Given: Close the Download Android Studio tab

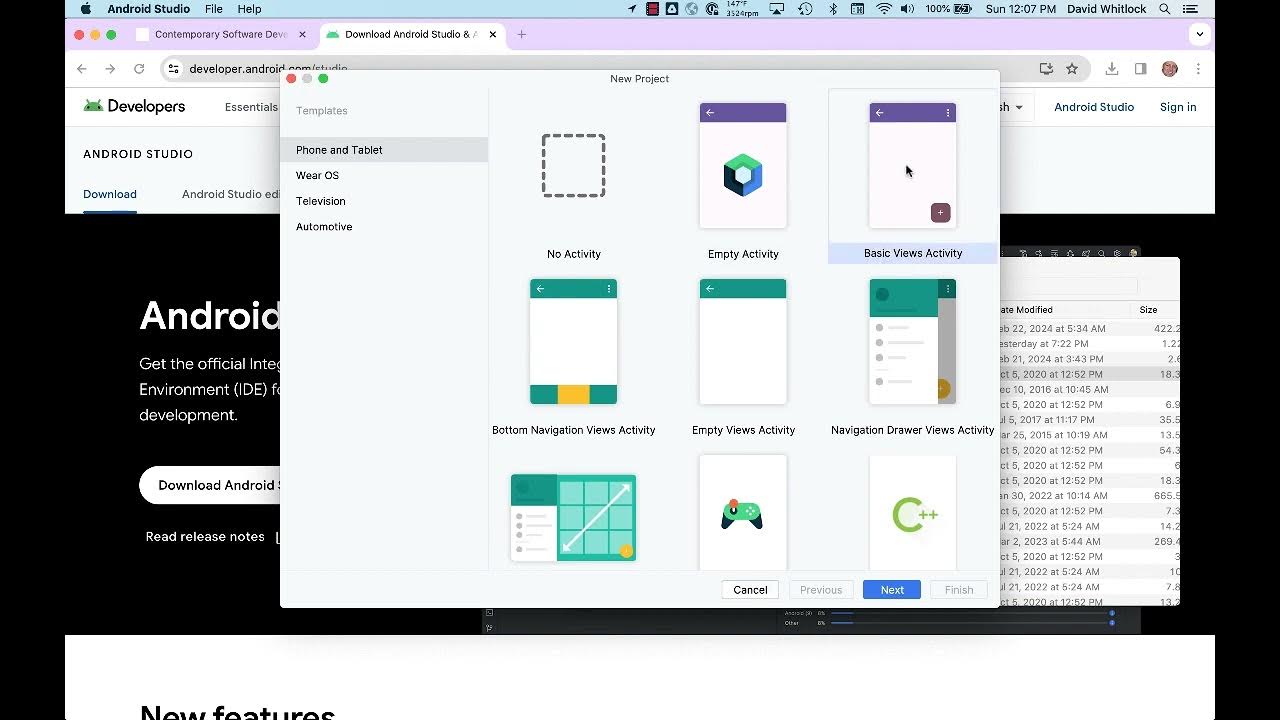Looking at the screenshot, I should (x=493, y=34).
